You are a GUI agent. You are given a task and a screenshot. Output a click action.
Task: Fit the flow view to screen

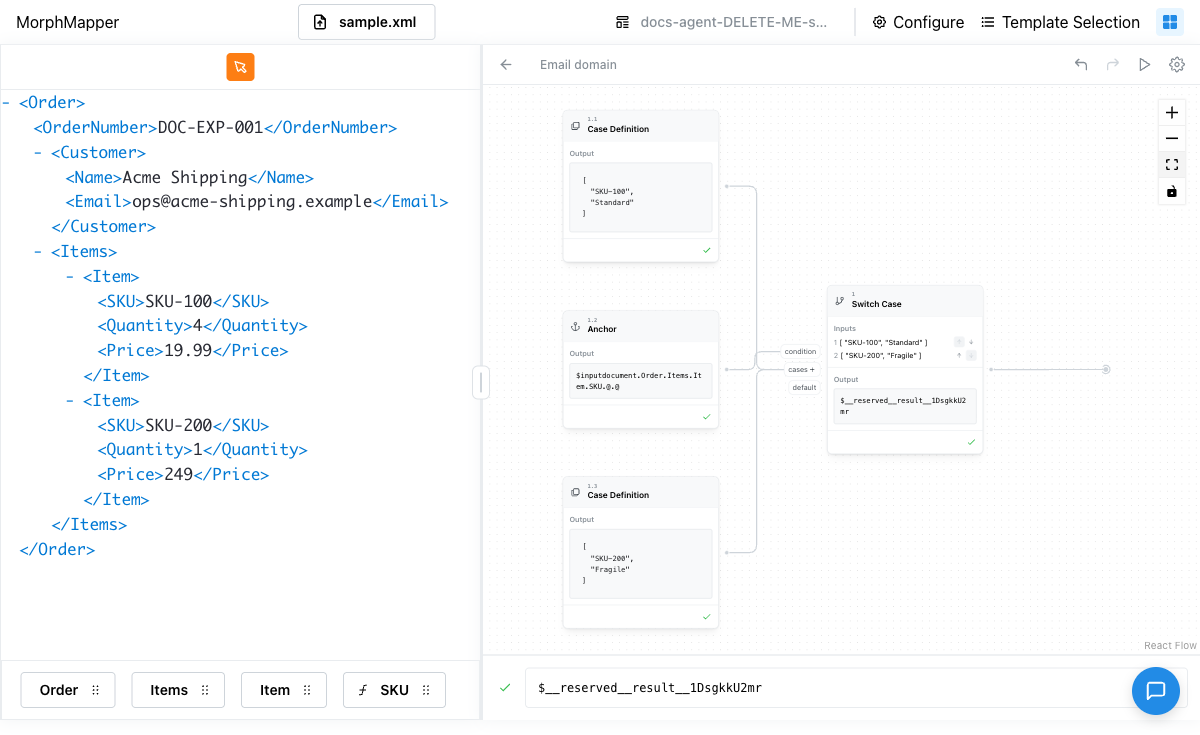1172,165
